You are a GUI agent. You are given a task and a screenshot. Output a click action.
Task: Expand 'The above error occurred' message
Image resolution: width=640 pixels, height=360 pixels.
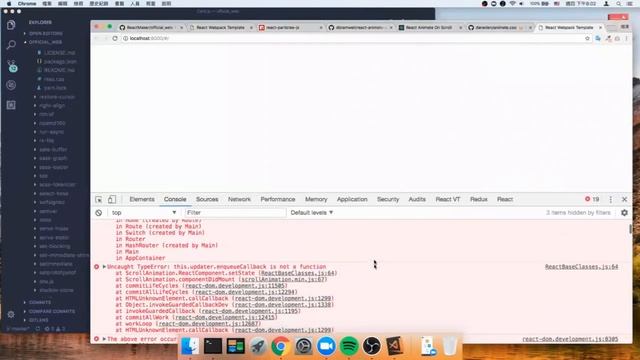[104, 339]
